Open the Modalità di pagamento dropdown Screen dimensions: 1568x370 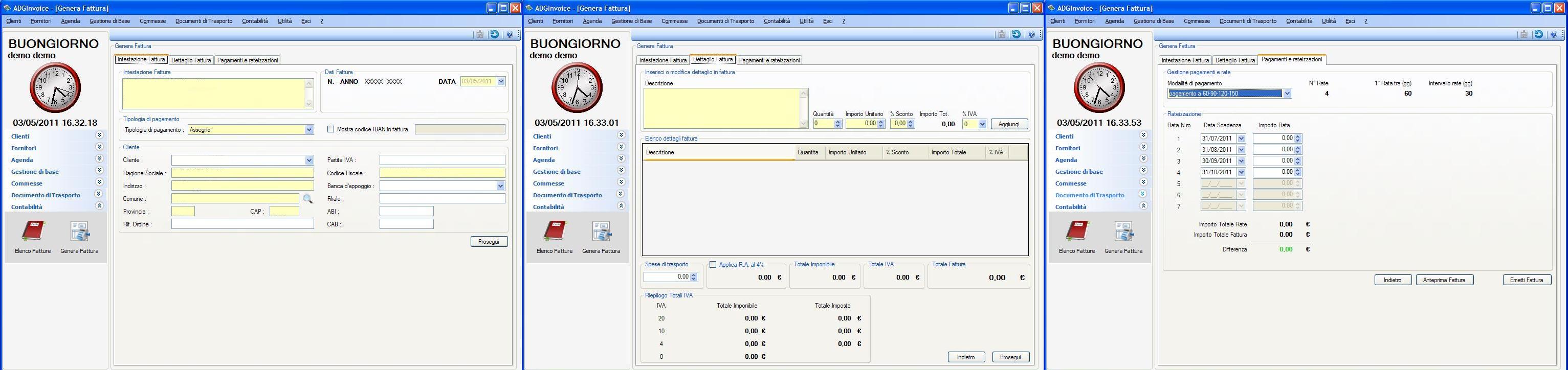coord(1287,94)
